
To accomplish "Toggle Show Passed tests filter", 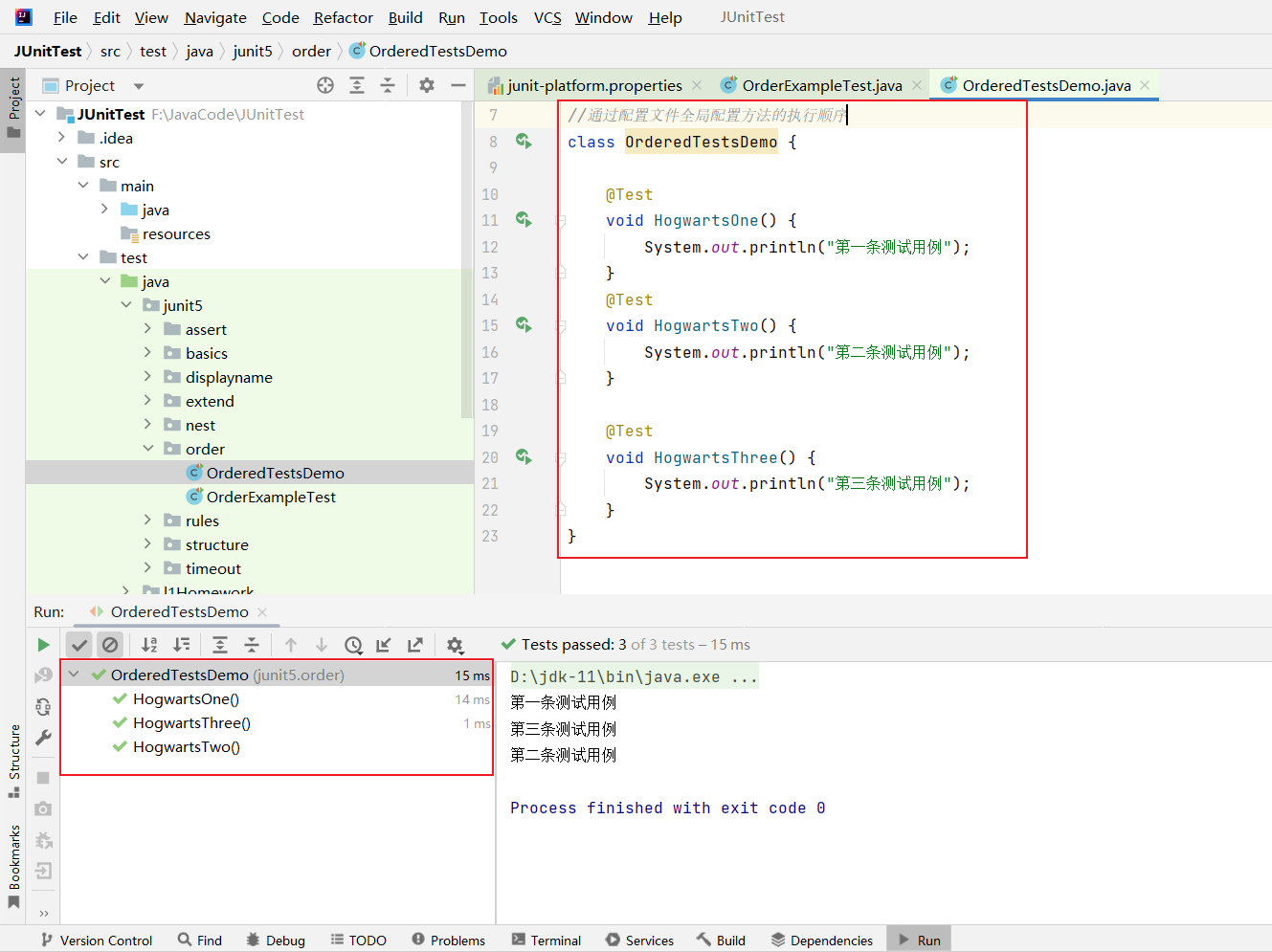I will pyautogui.click(x=79, y=645).
